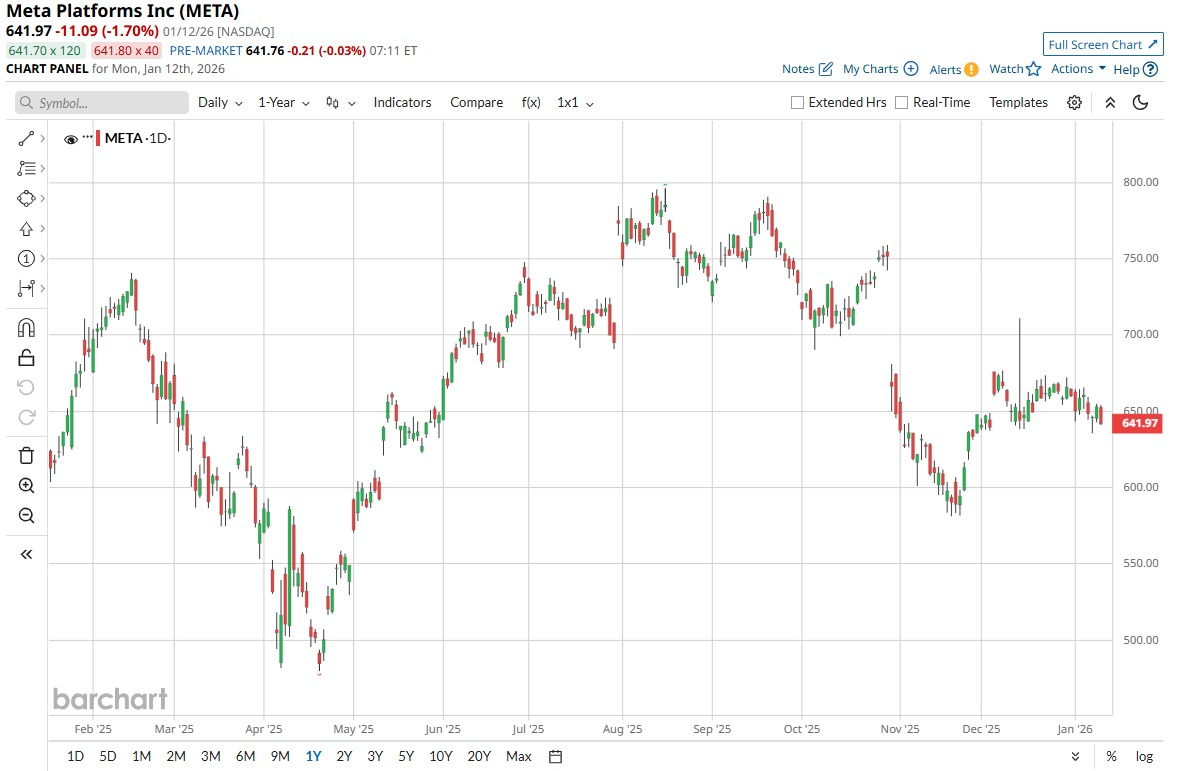Select the 3Y time range
This screenshot has height=771, width=1191.
375,757
